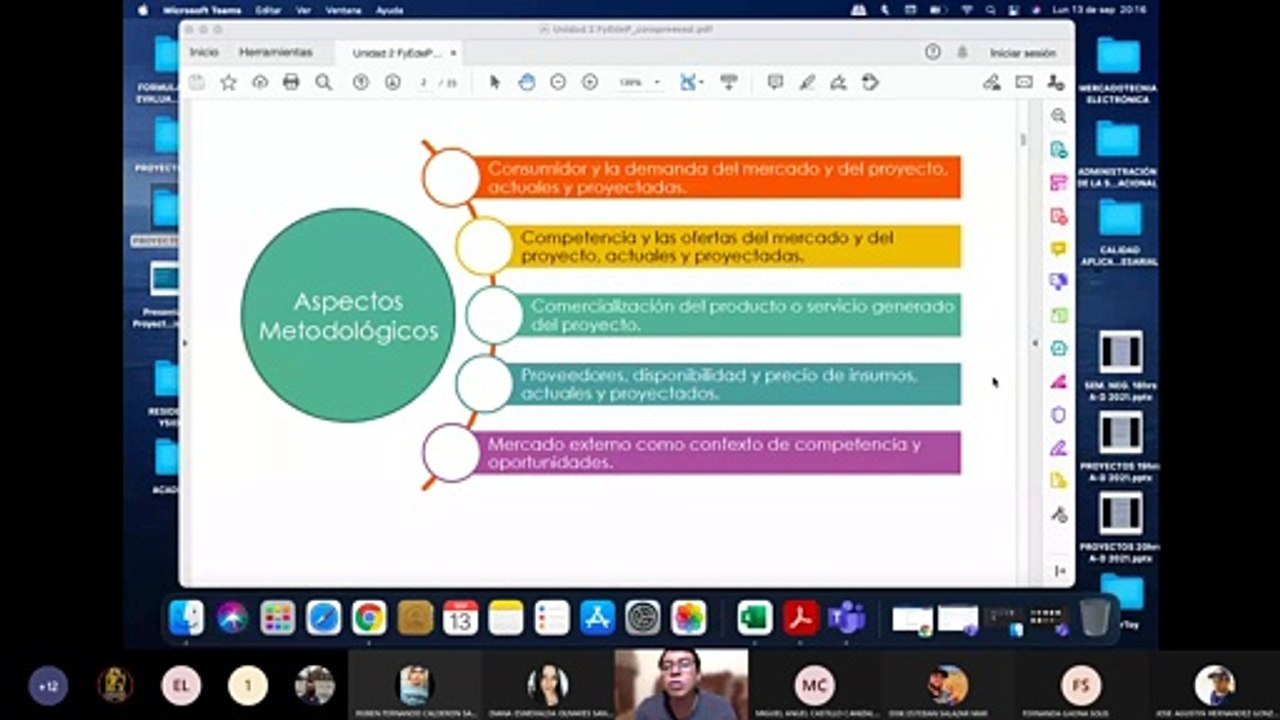Show the +12 more participants

point(47,686)
